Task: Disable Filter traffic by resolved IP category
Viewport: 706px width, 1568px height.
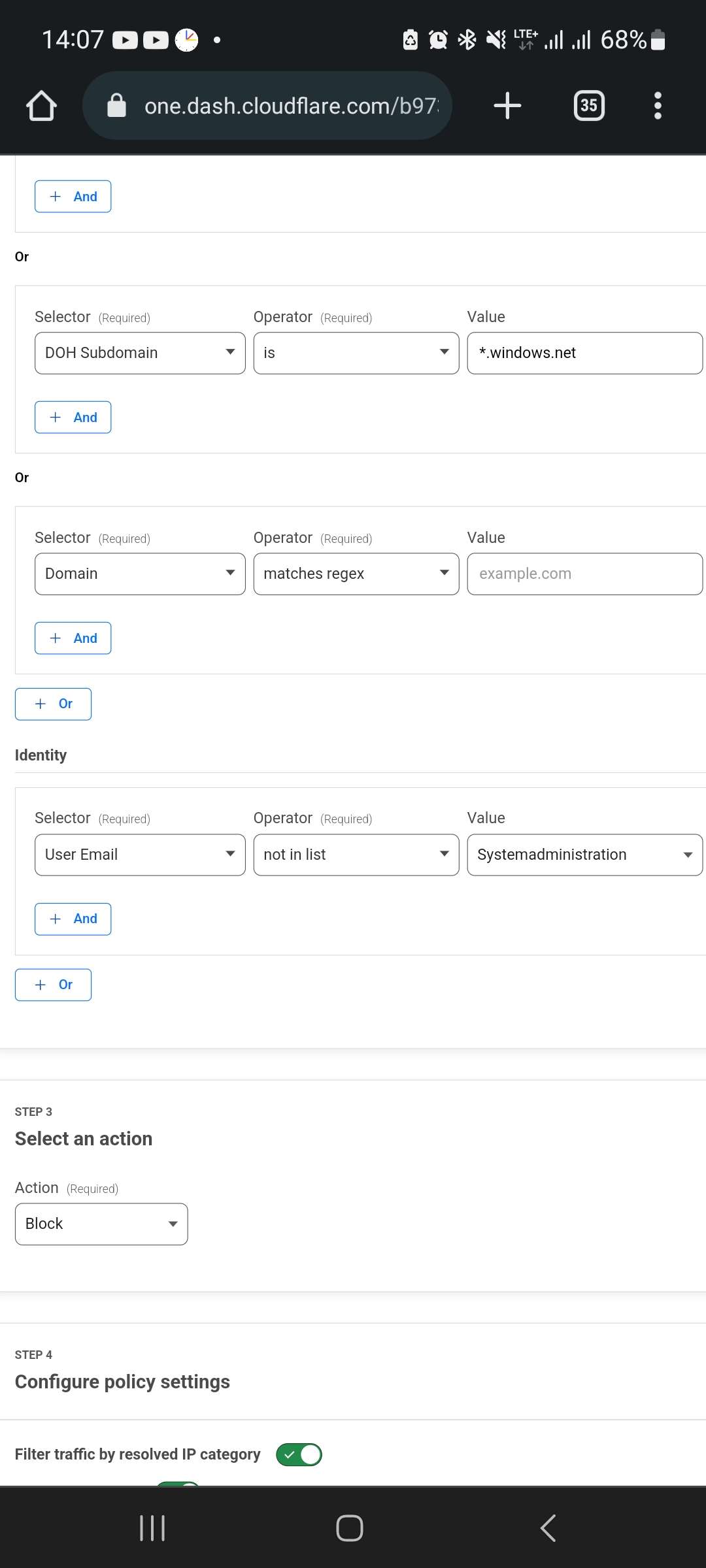Action: click(299, 1454)
